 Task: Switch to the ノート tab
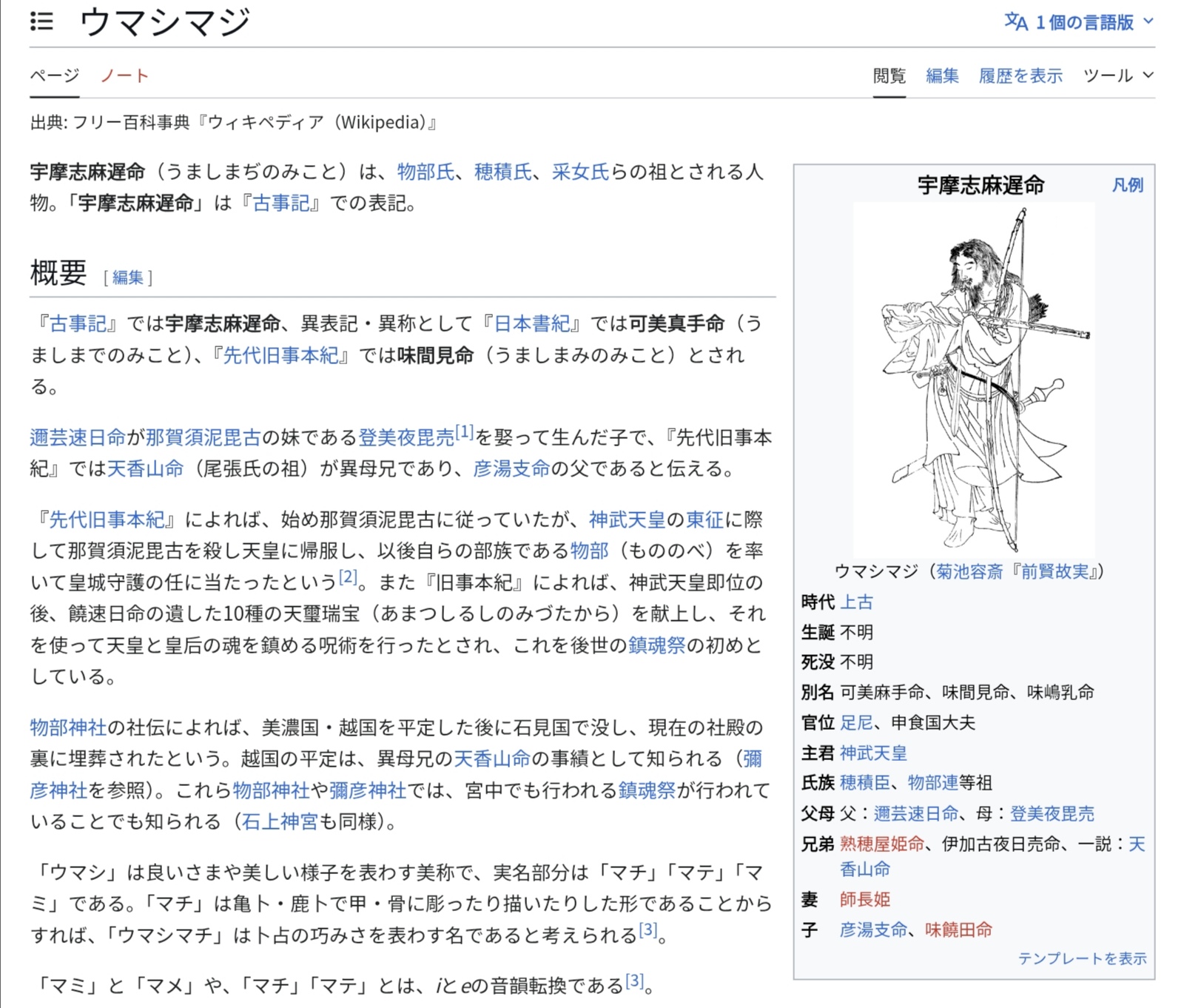(x=124, y=75)
